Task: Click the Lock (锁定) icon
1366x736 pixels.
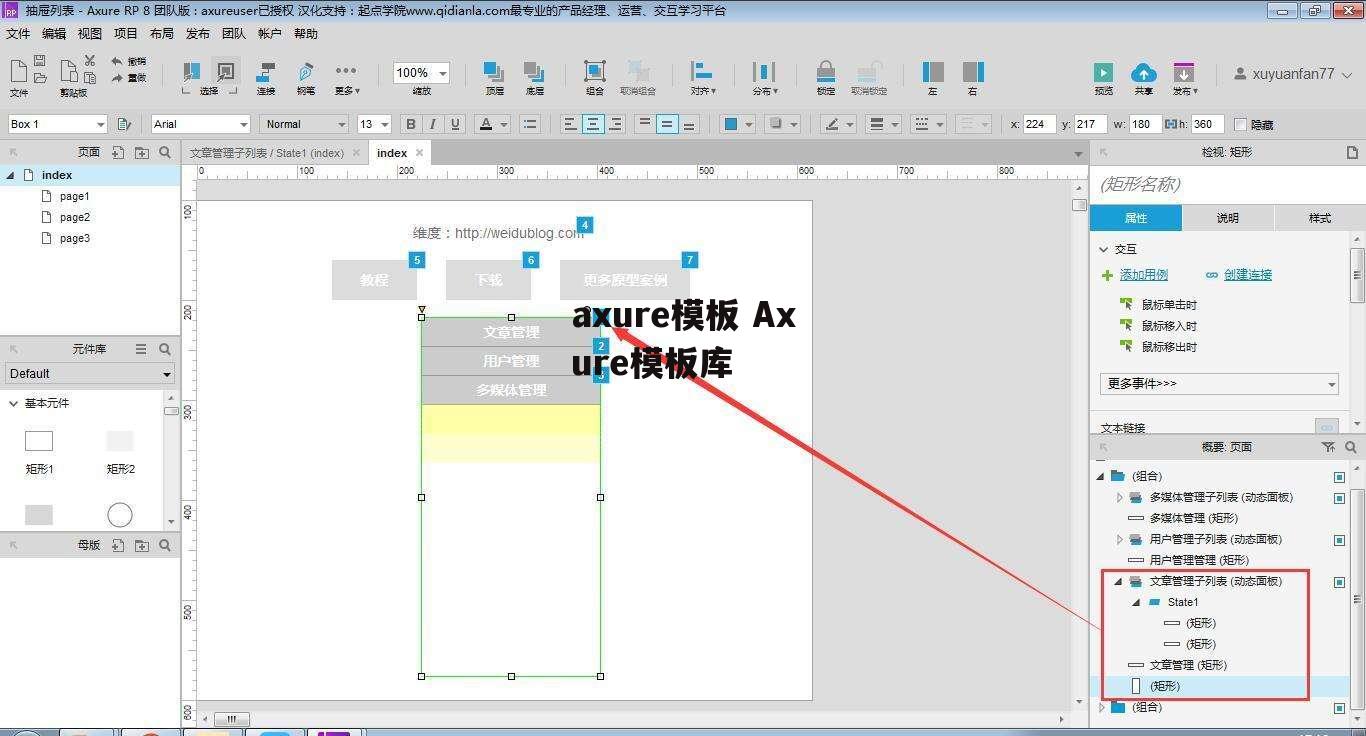Action: tap(826, 71)
